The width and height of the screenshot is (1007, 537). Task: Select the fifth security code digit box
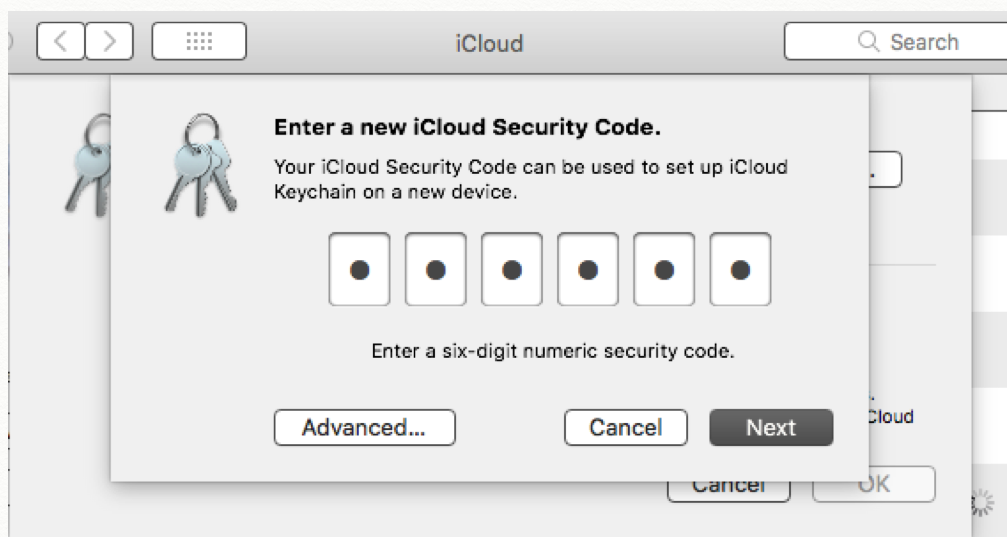(663, 269)
